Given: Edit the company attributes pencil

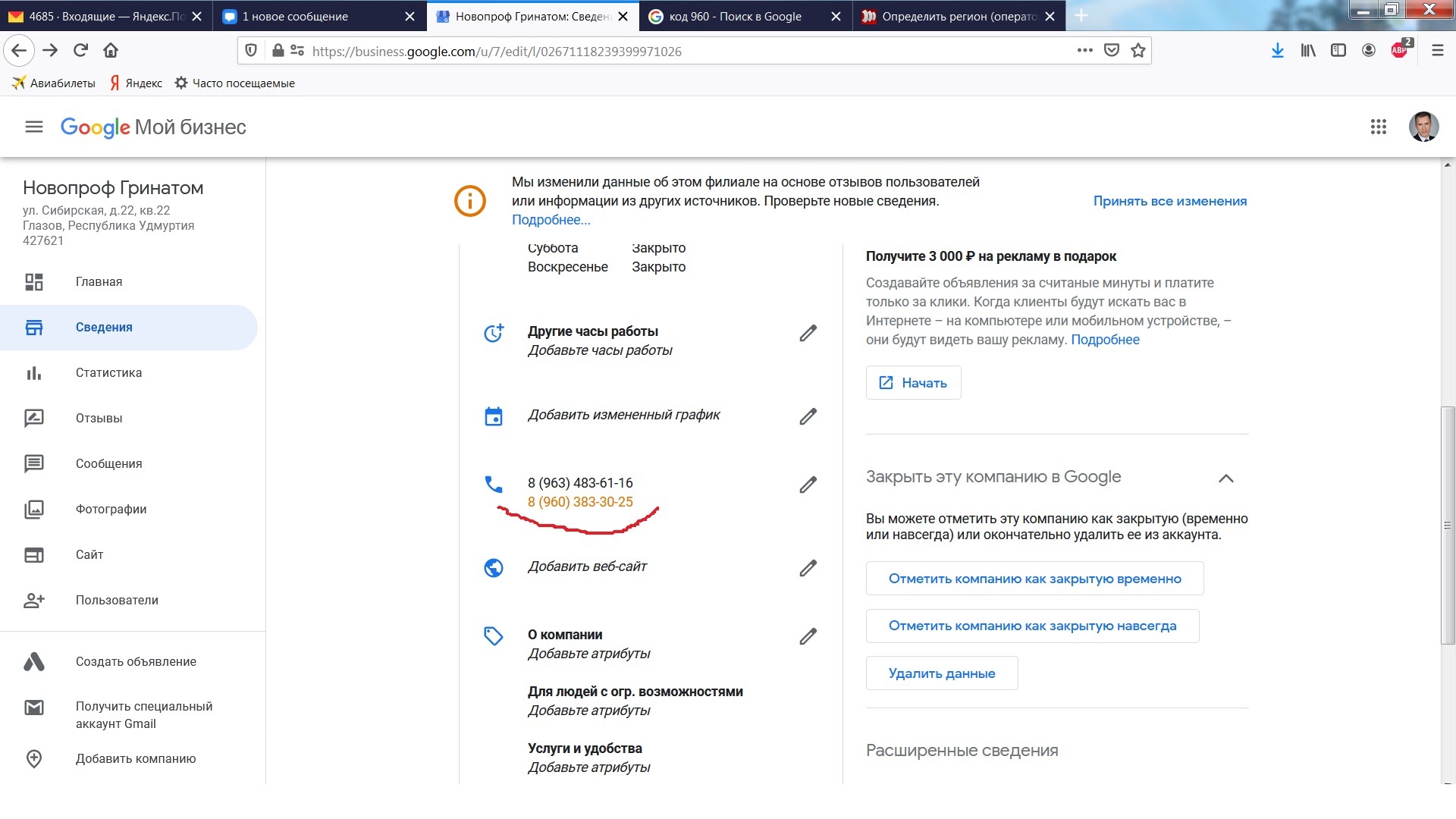Looking at the screenshot, I should click(808, 636).
